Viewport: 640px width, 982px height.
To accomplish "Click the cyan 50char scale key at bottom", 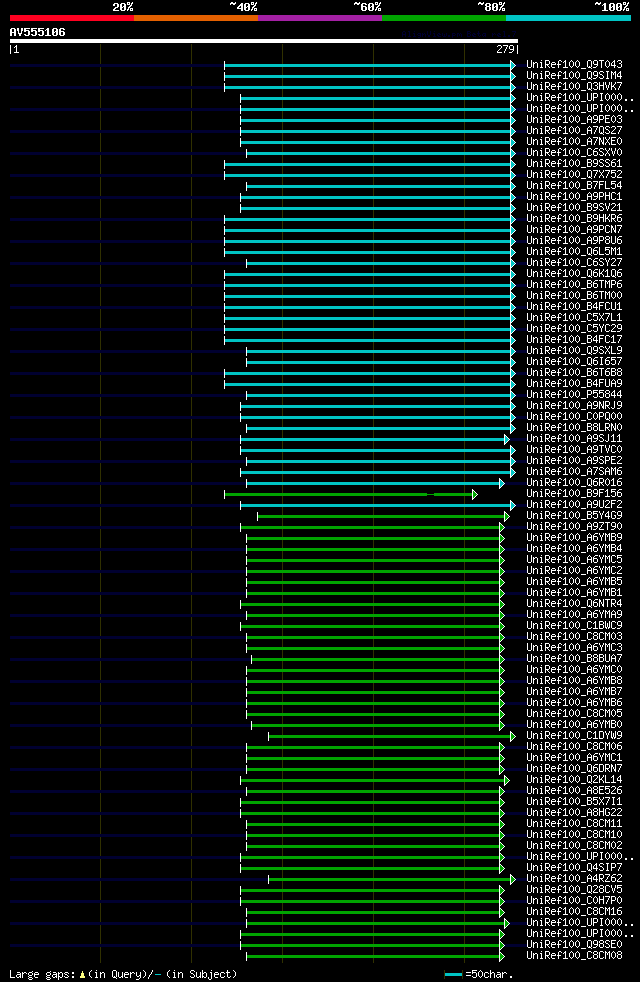I will point(453,974).
